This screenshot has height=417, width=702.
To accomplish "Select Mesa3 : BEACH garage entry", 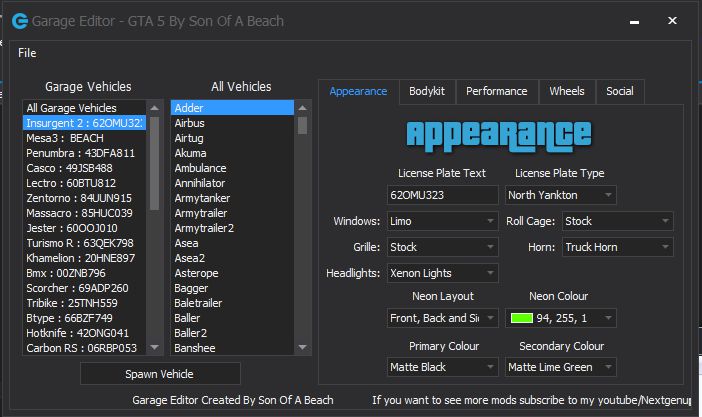I will pos(84,138).
